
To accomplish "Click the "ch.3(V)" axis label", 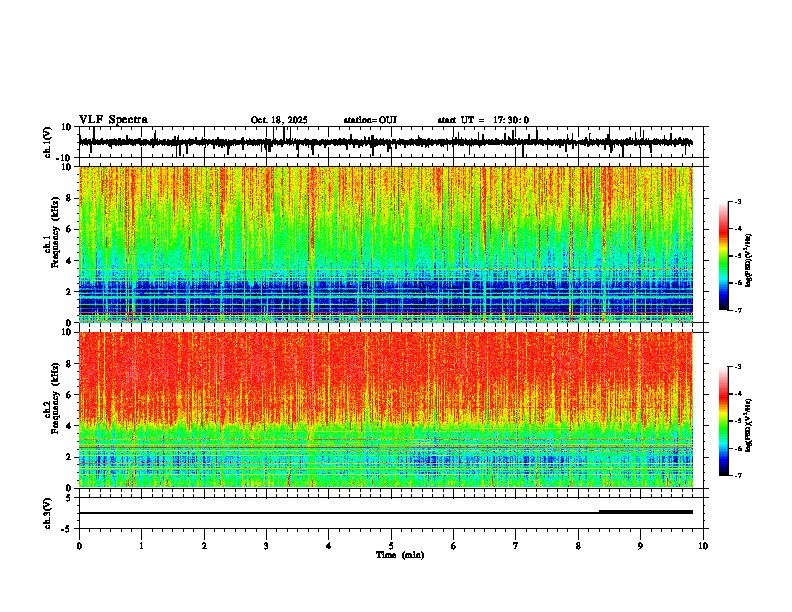I will coord(47,514).
